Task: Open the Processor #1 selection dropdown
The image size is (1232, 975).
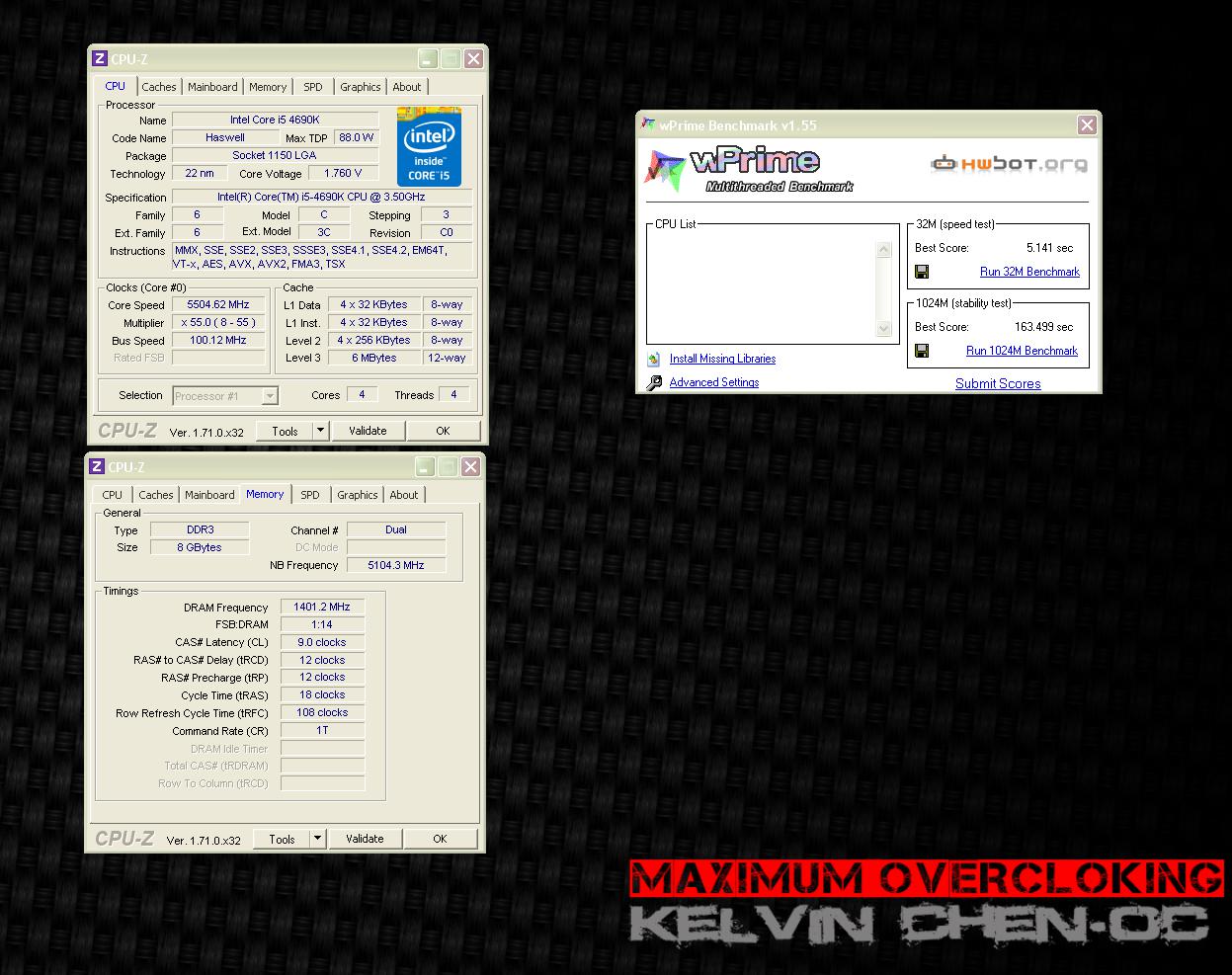Action: coord(270,396)
